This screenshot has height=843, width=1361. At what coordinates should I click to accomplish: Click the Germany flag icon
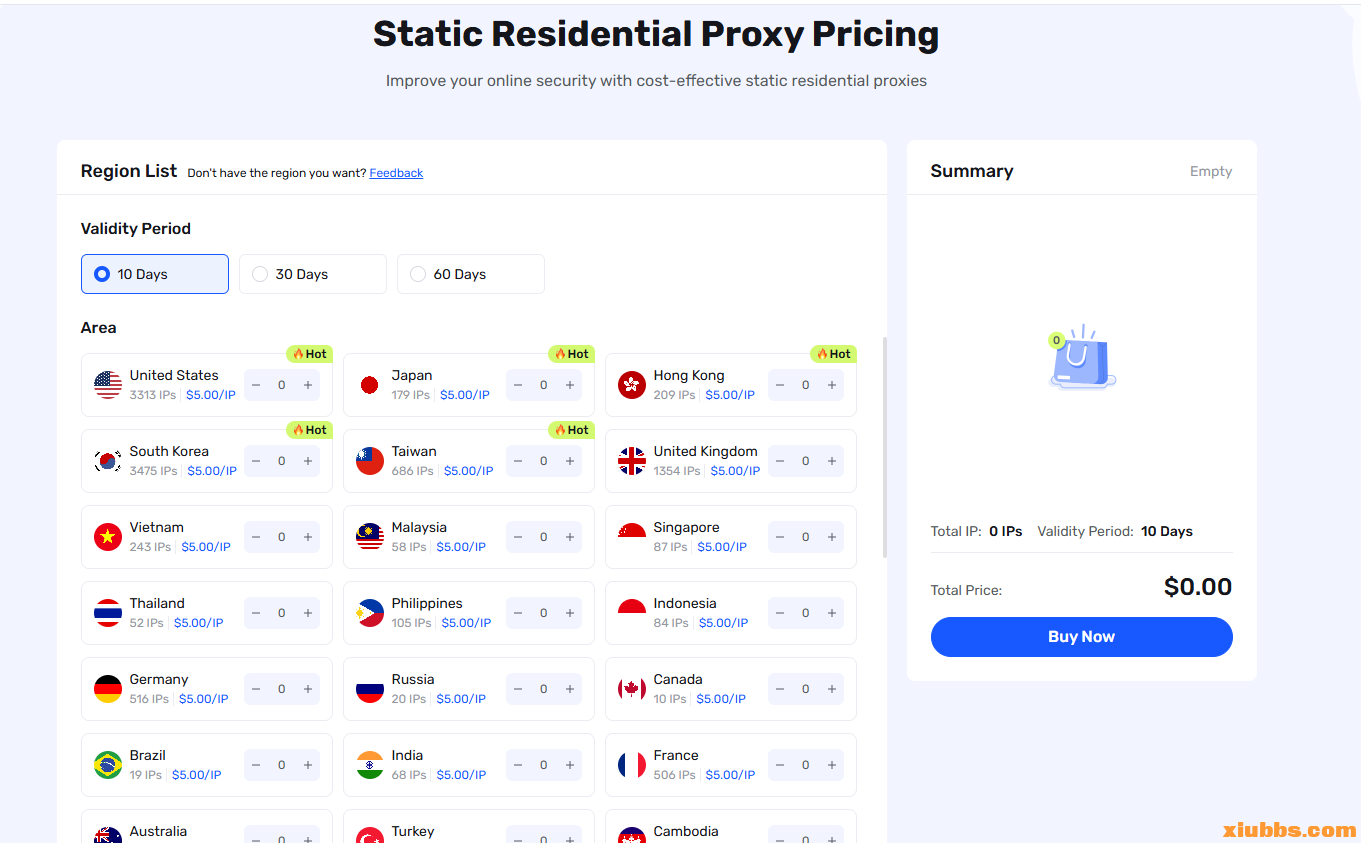tap(108, 689)
